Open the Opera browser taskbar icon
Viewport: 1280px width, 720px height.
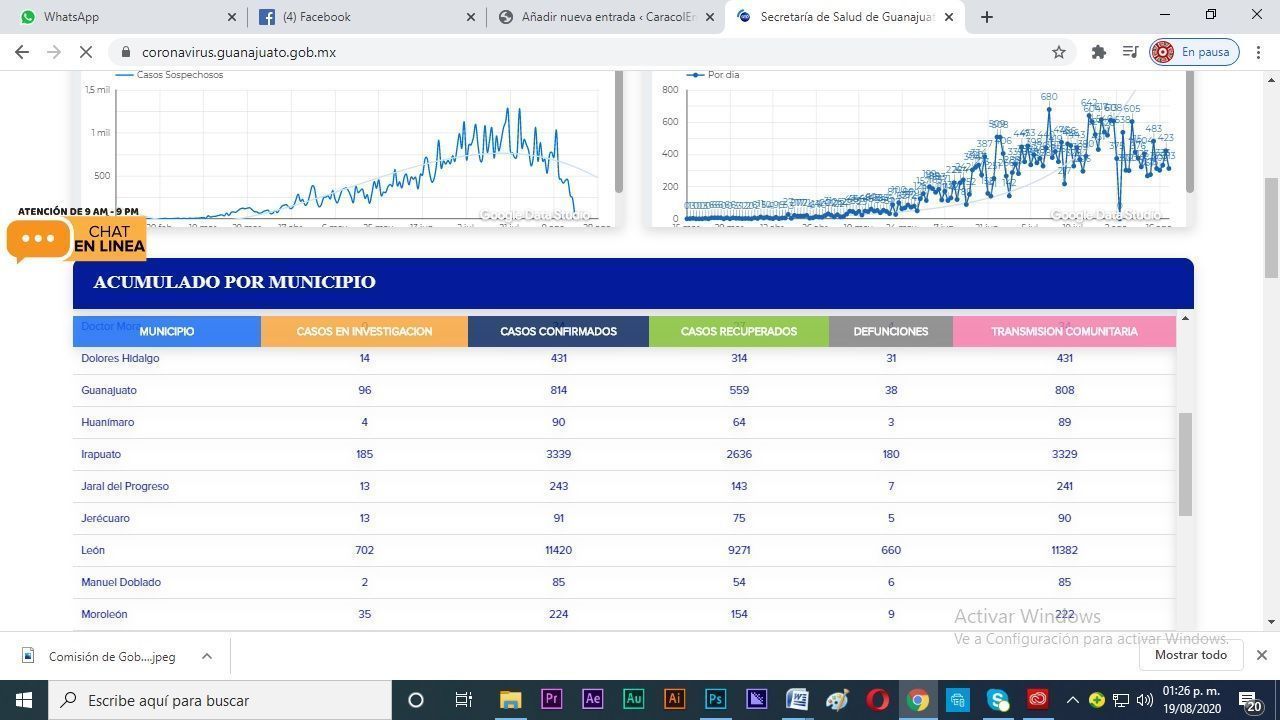877,700
